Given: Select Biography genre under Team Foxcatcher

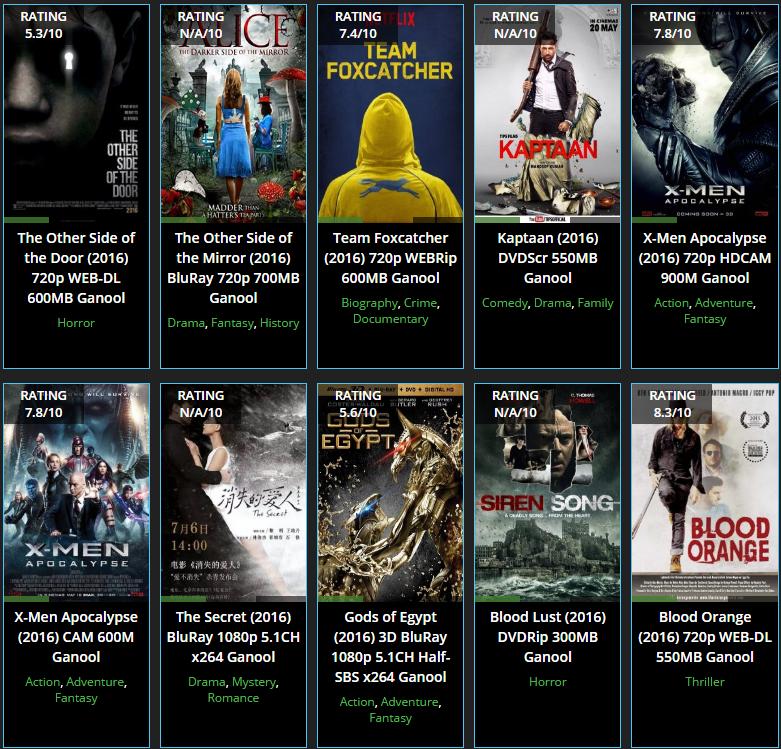Looking at the screenshot, I should coord(369,303).
